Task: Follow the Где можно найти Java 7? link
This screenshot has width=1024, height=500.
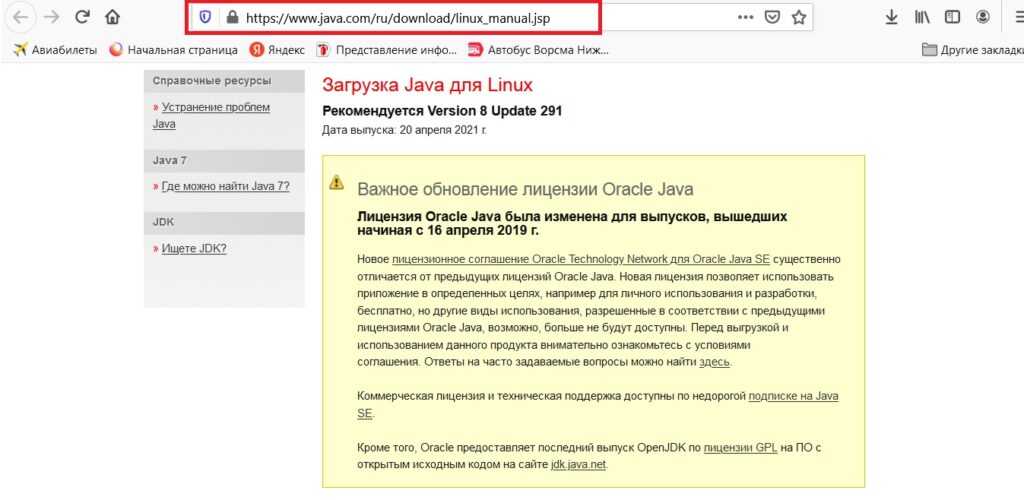Action: [225, 186]
